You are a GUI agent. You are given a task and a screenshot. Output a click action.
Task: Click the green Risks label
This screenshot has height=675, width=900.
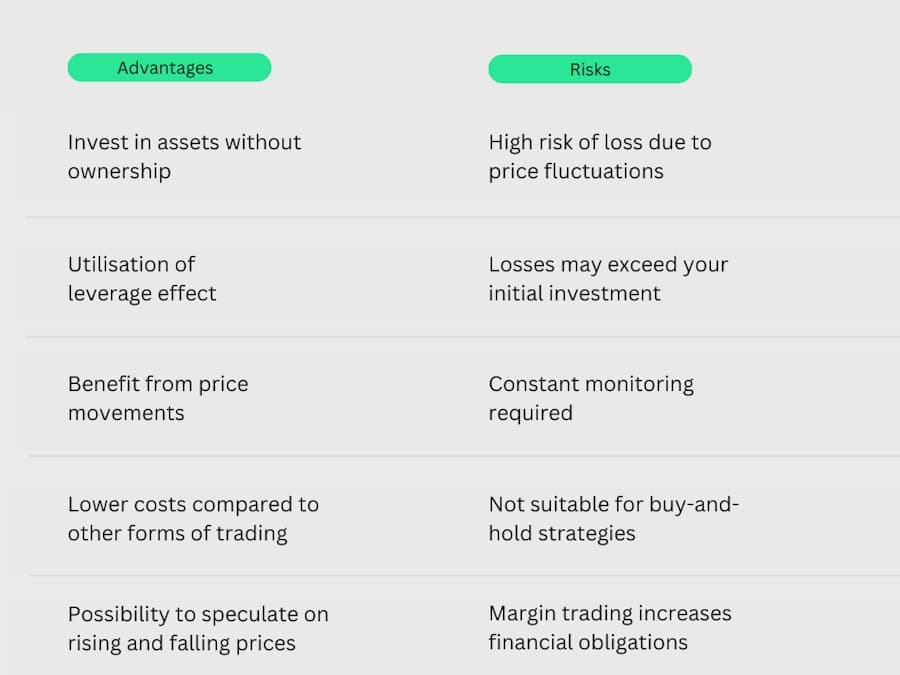coord(590,69)
